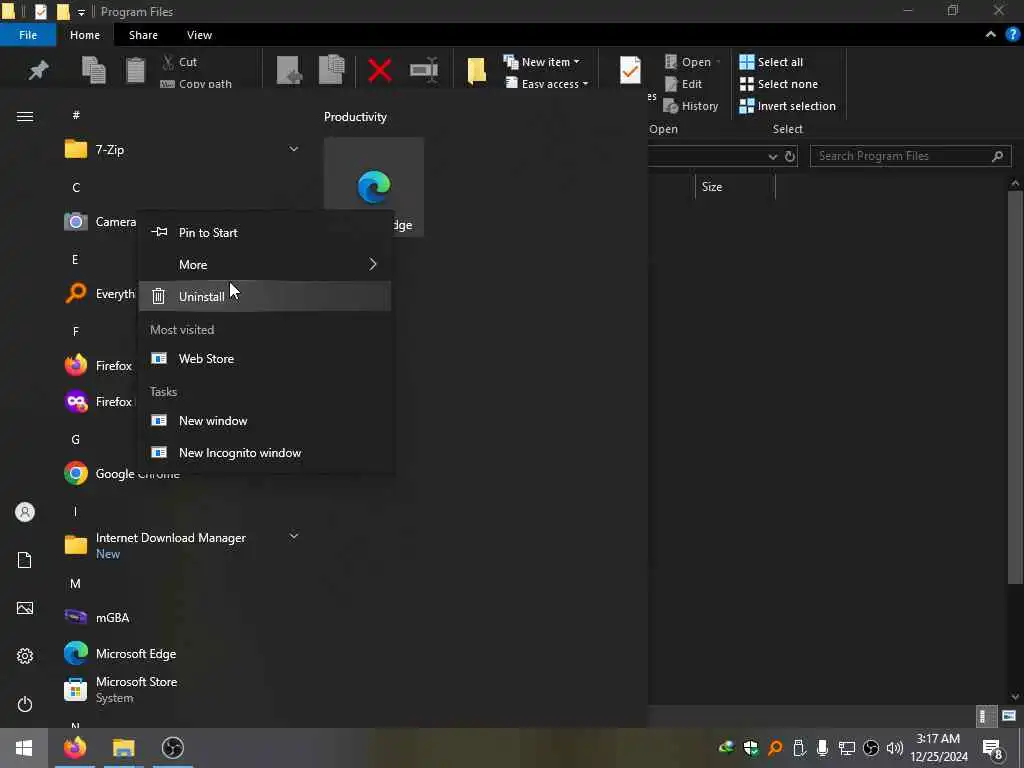Click Select none
The height and width of the screenshot is (768, 1024).
(x=778, y=84)
